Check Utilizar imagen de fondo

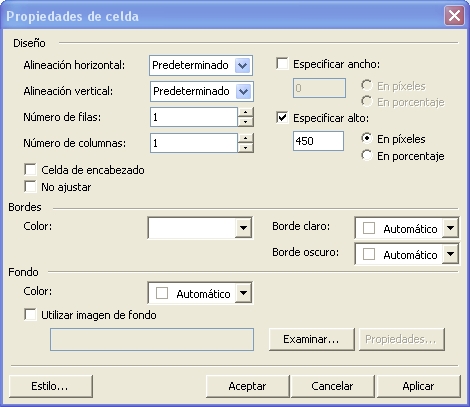[x=30, y=314]
